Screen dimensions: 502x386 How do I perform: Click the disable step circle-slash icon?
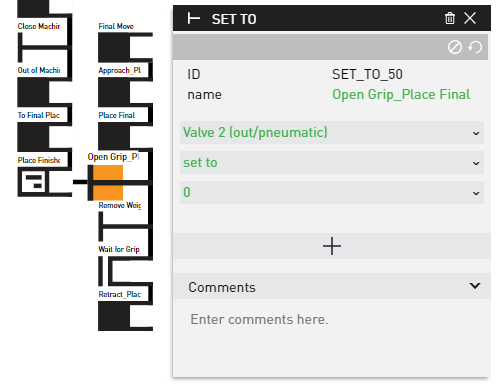click(x=455, y=47)
